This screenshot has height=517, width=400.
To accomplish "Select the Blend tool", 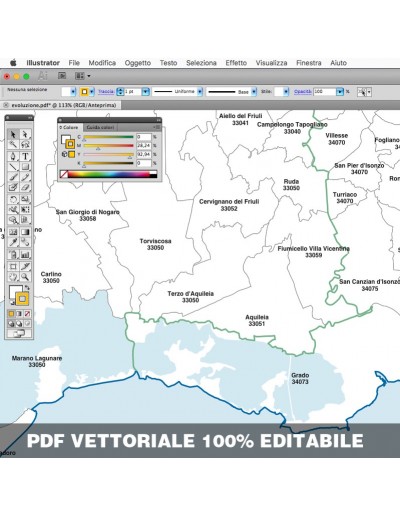I will point(25,242).
